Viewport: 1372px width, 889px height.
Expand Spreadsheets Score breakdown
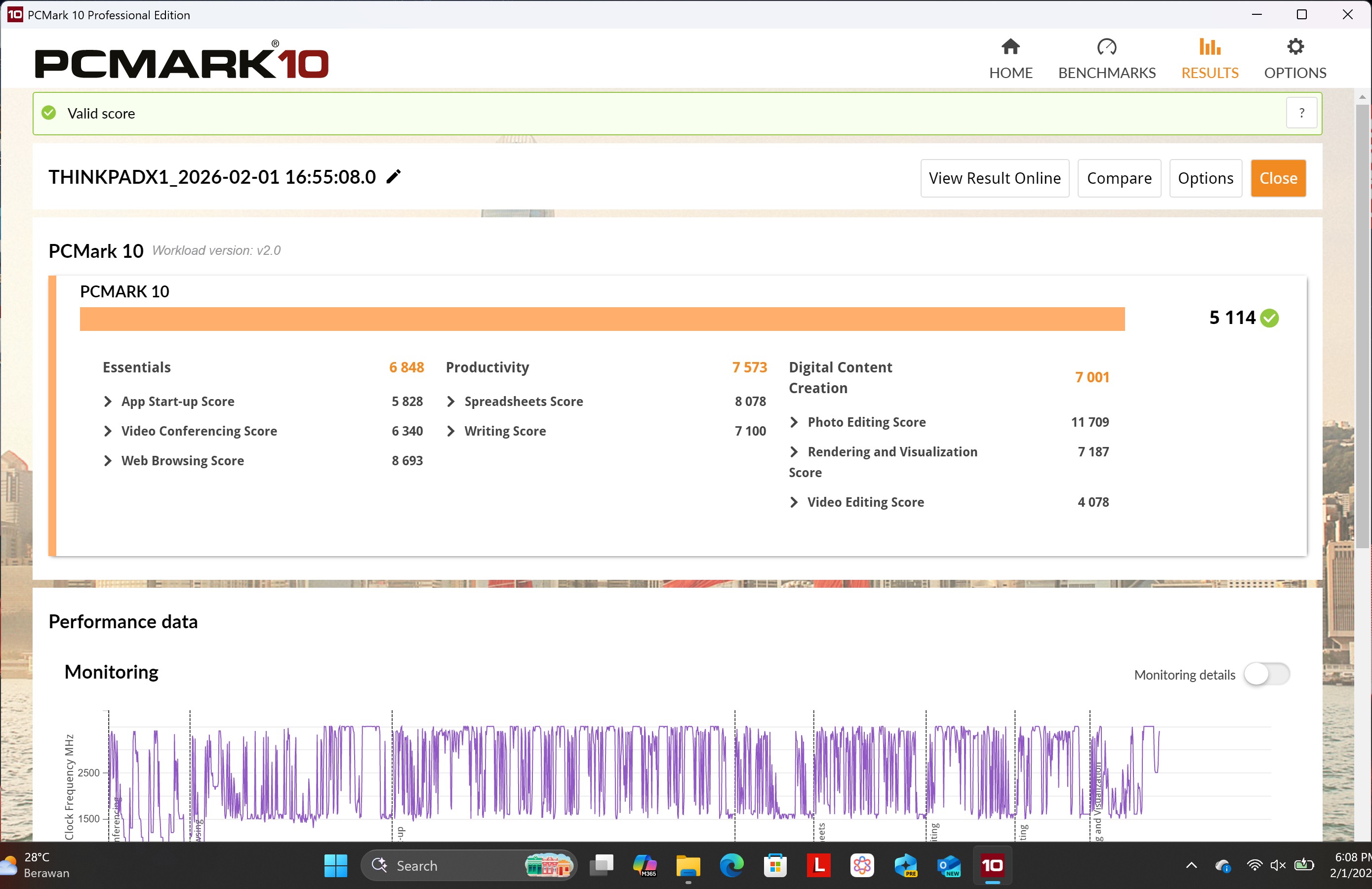[451, 401]
